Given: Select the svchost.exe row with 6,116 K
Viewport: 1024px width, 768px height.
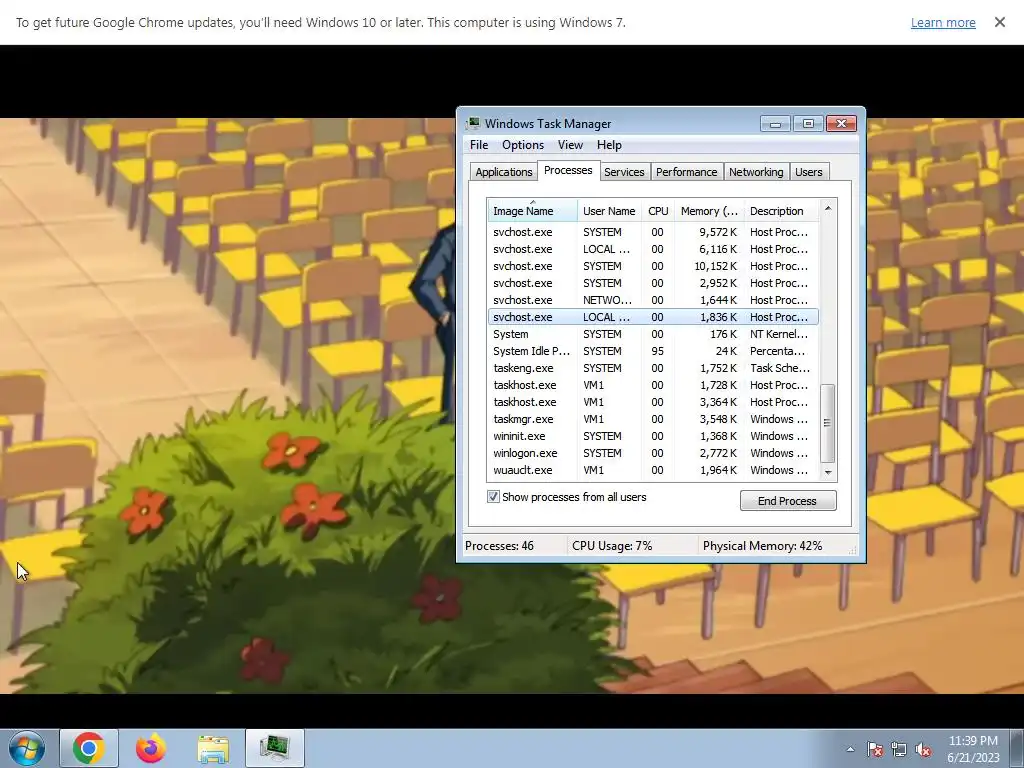Looking at the screenshot, I should [653, 249].
